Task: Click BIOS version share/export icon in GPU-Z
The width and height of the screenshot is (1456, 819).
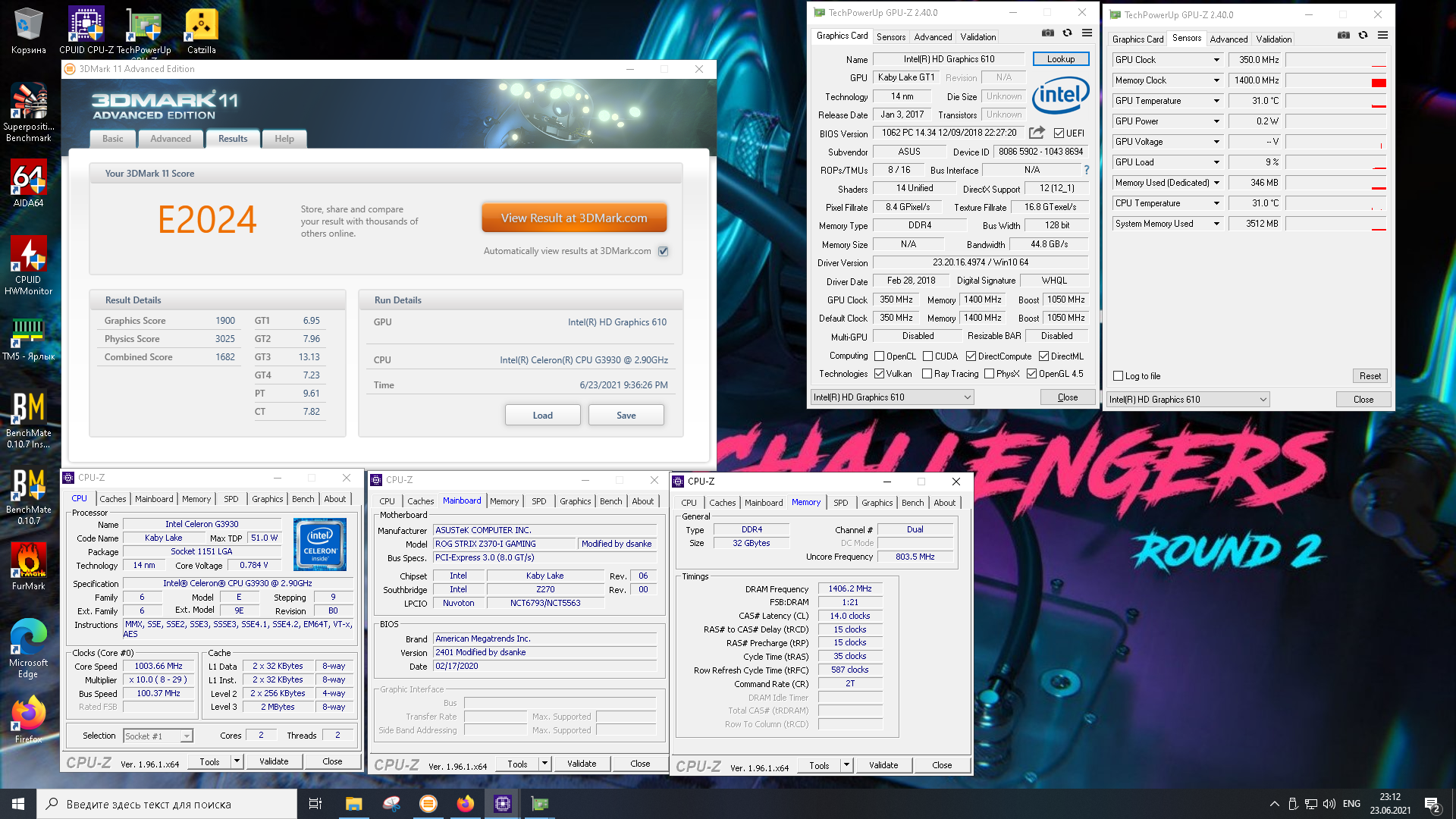Action: 1037,132
